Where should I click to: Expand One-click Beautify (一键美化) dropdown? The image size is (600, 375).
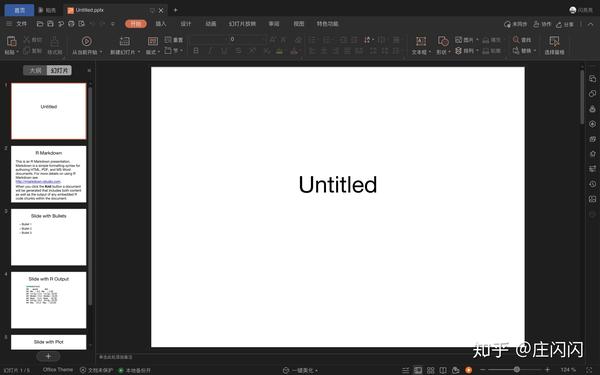(316, 370)
